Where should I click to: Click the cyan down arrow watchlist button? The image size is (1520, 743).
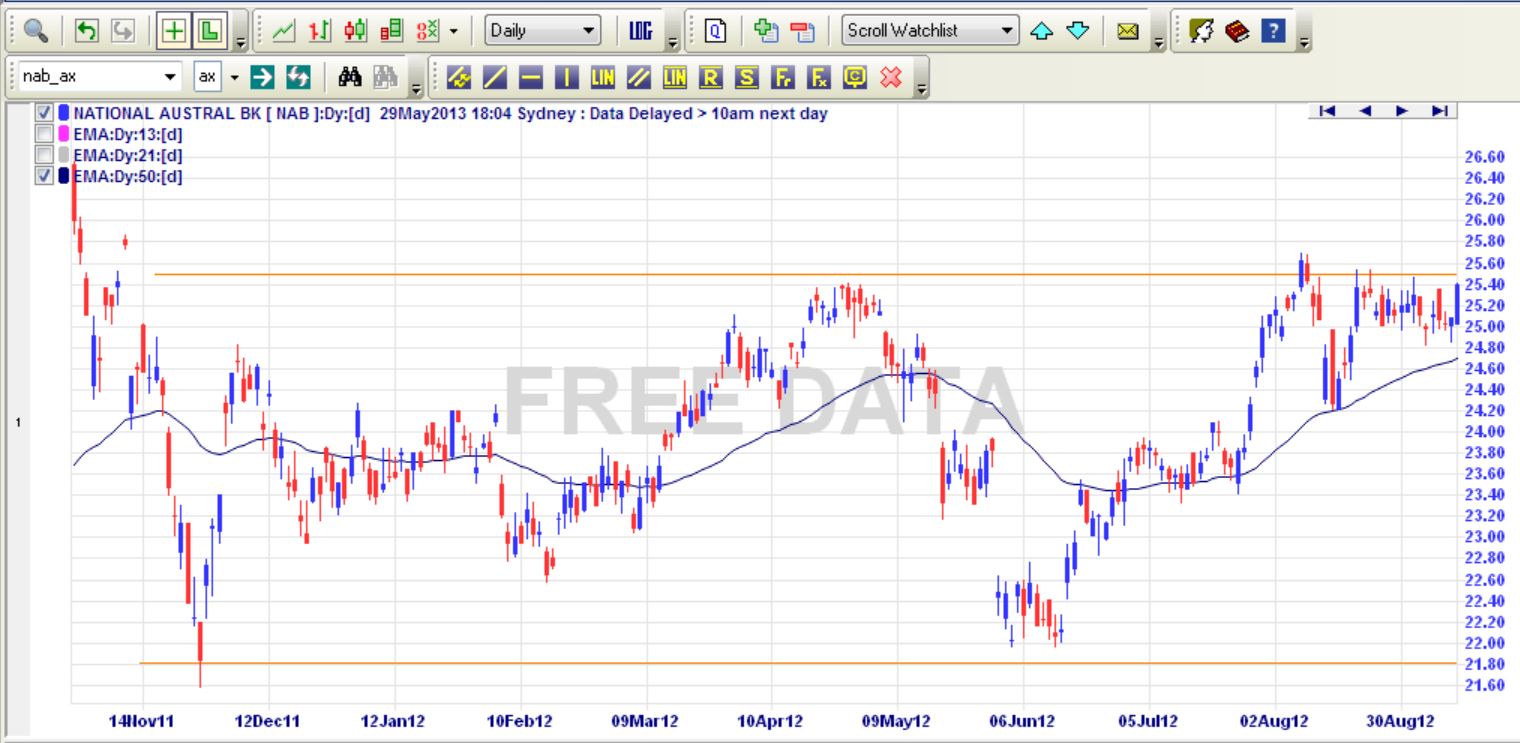pos(1078,31)
